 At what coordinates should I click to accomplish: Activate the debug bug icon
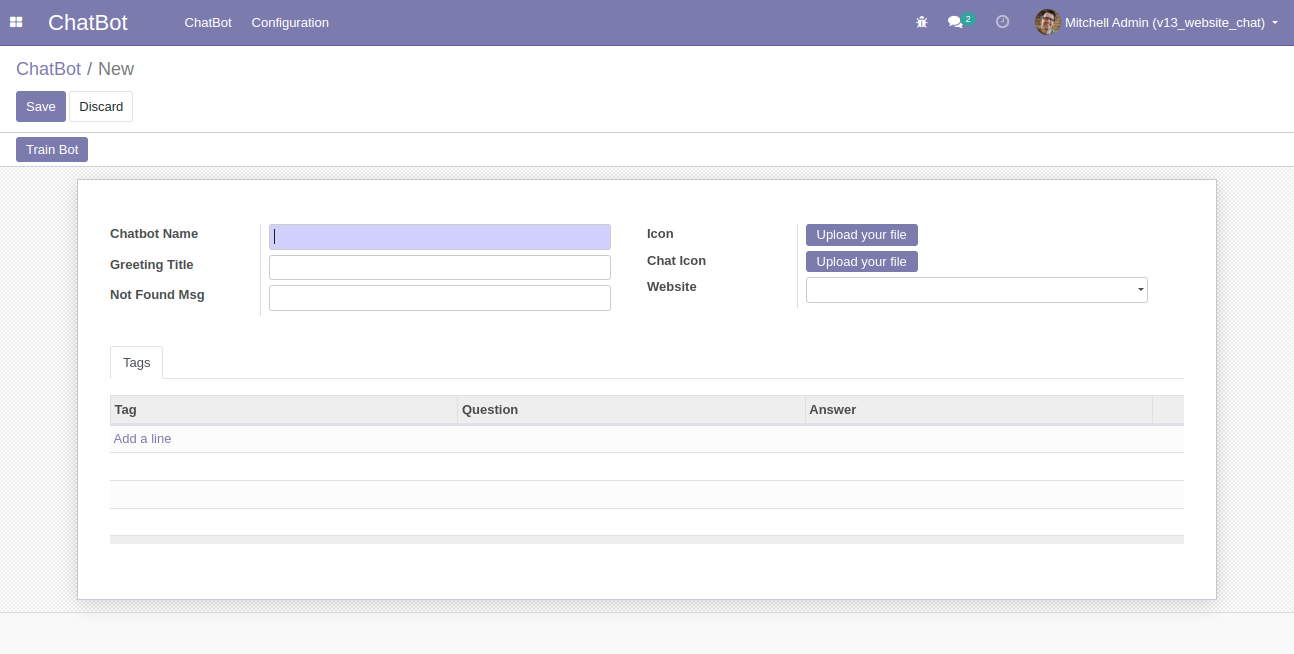pyautogui.click(x=921, y=22)
